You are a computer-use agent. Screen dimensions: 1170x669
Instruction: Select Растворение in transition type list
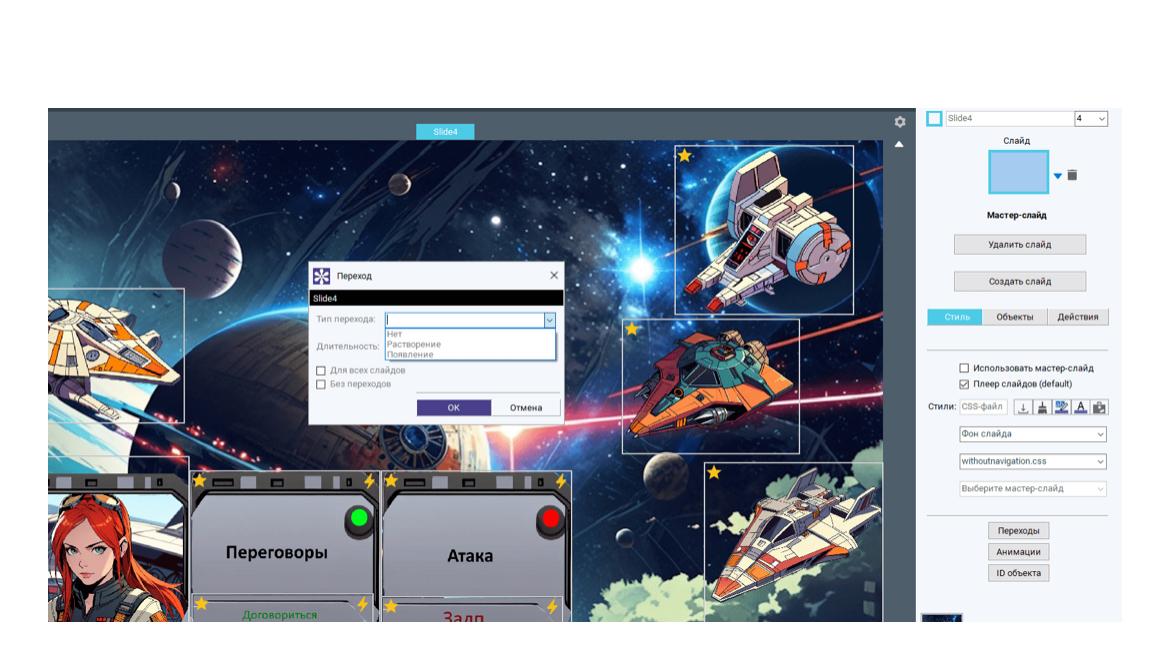click(414, 344)
